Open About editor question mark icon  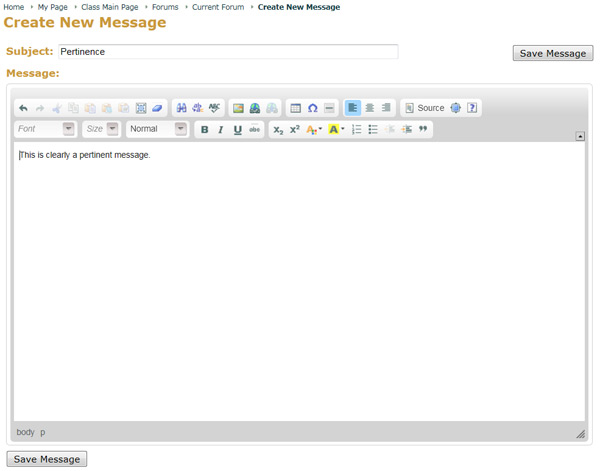pos(472,108)
